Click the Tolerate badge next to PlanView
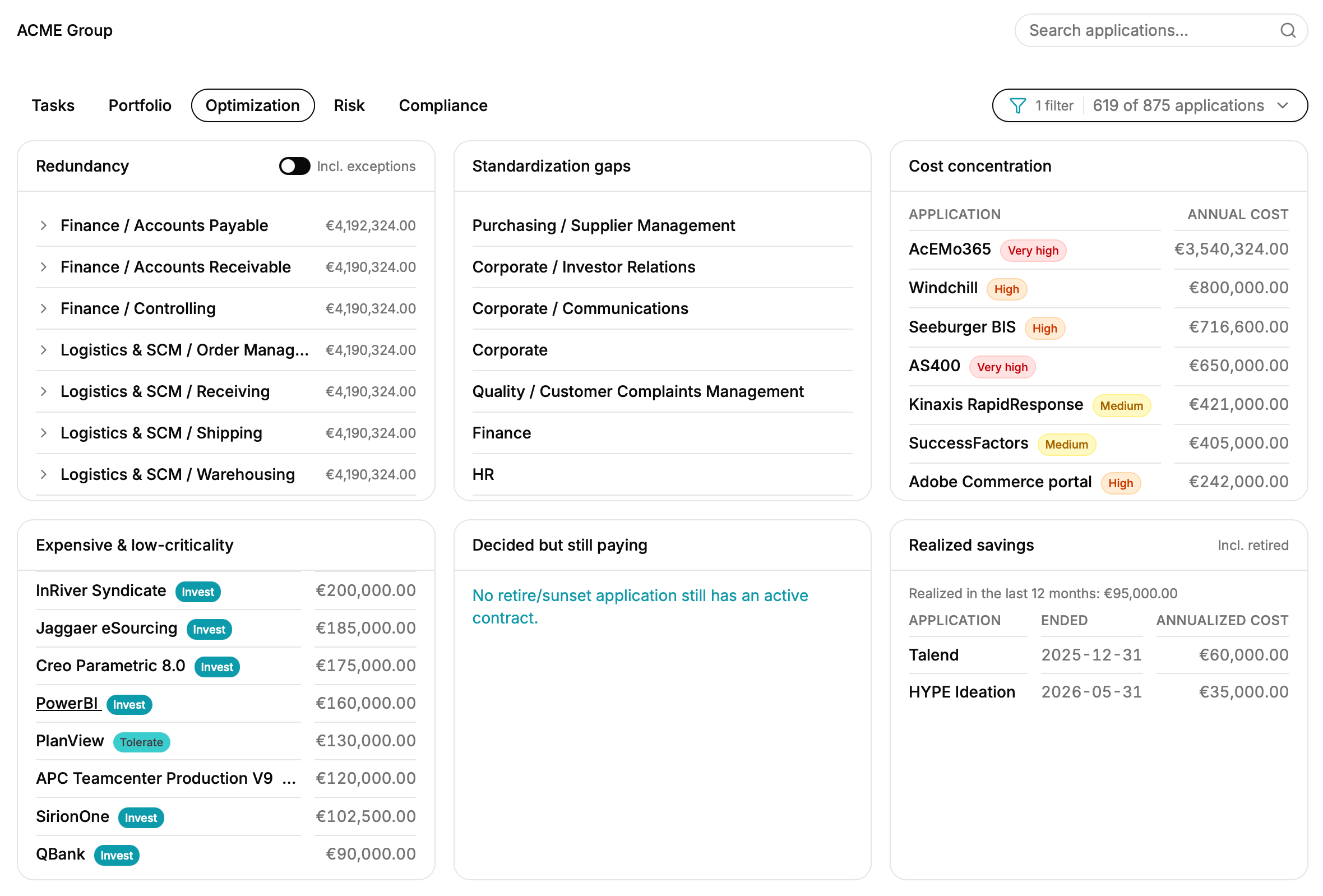The height and width of the screenshot is (896, 1323). (141, 742)
